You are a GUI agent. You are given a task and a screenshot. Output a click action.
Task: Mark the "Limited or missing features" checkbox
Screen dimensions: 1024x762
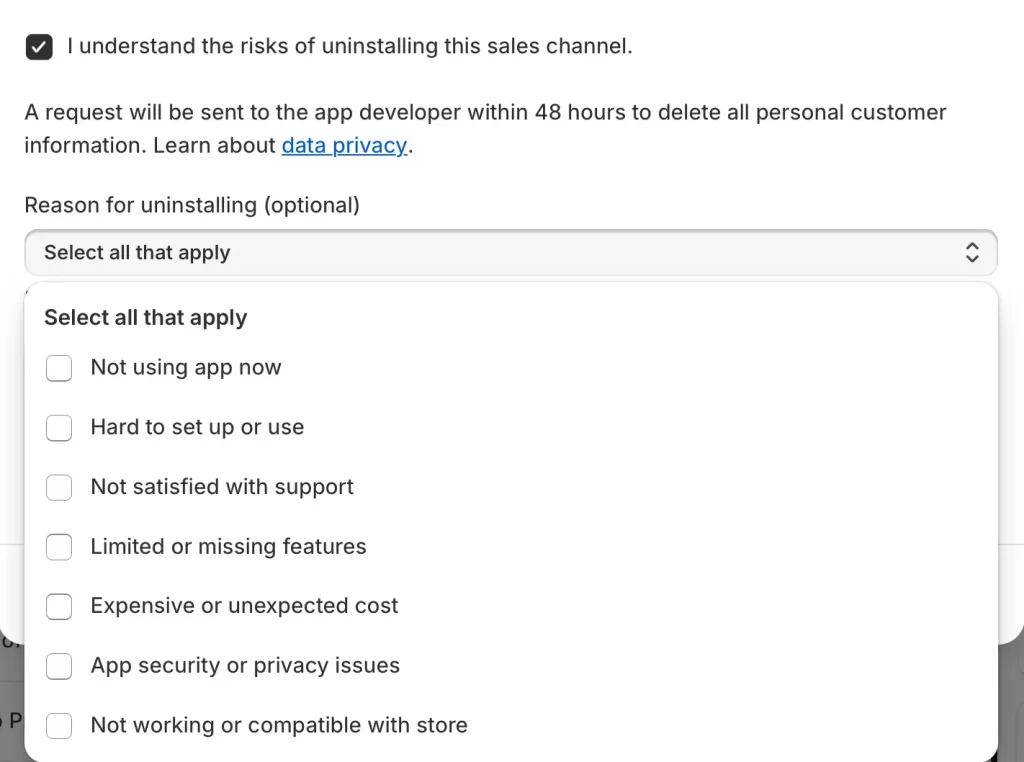pos(59,547)
